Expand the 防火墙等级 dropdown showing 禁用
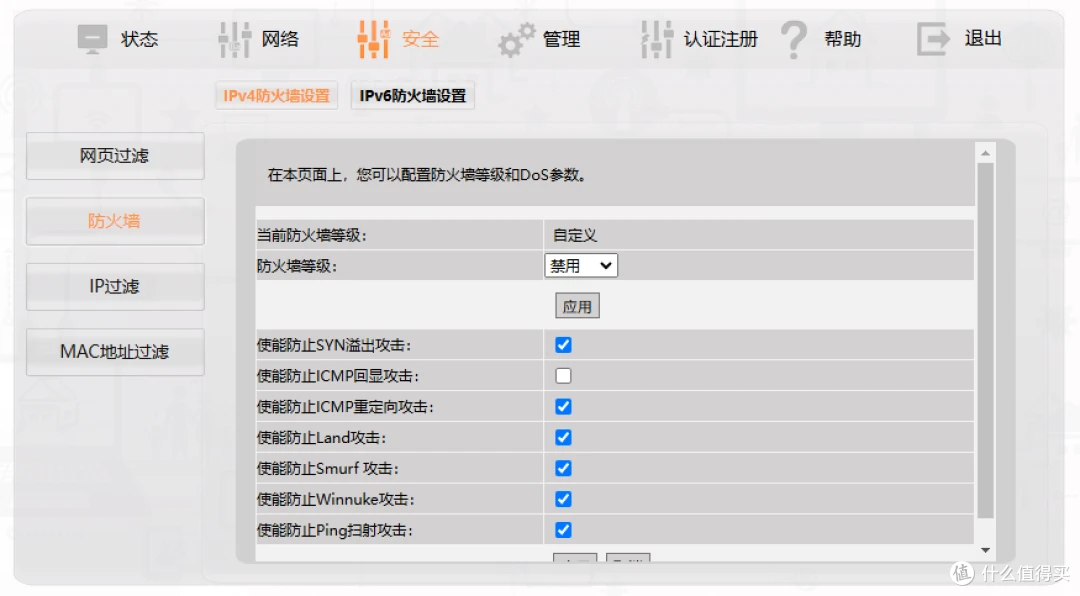Screen dimensions: 1080x596 [581, 265]
